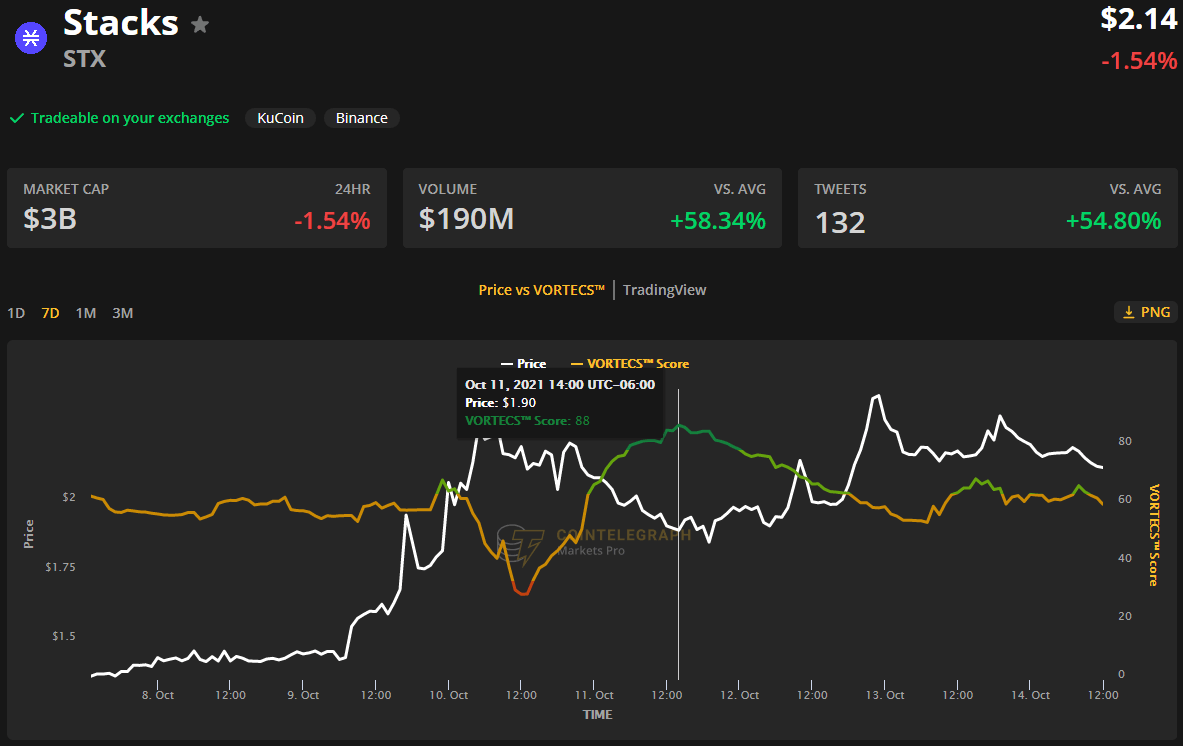Toggle the favorite star next to Stacks
Viewport: 1183px width, 746px height.
(199, 25)
